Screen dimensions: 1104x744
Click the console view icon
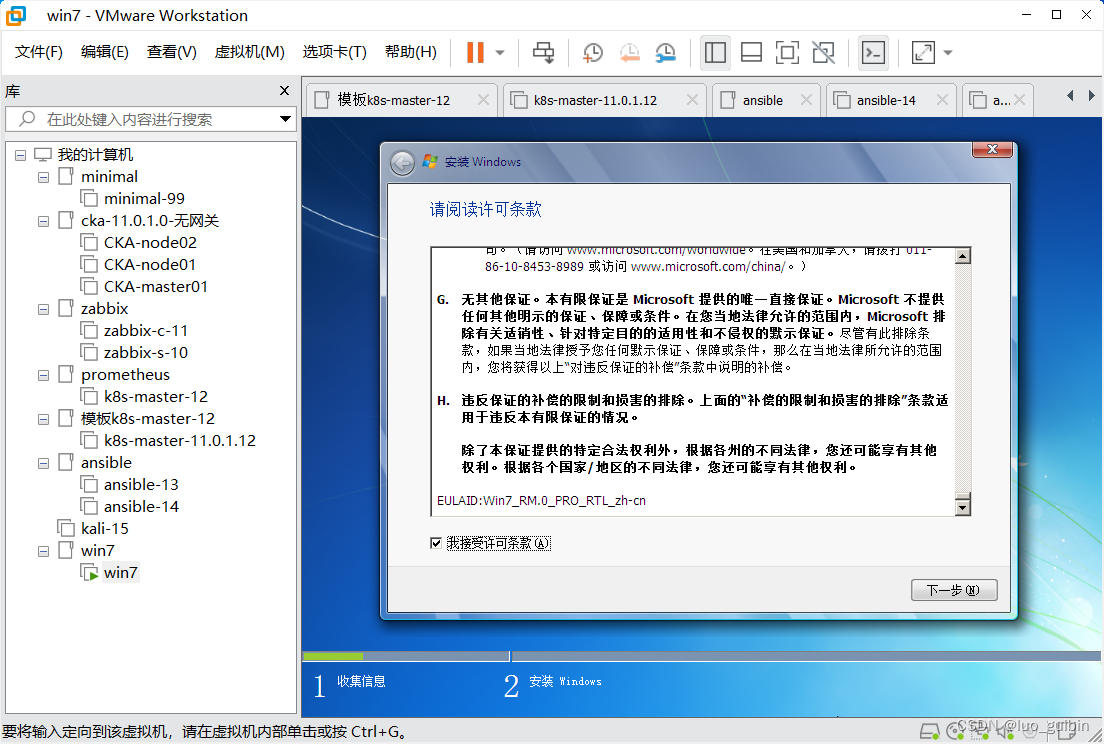pos(874,53)
